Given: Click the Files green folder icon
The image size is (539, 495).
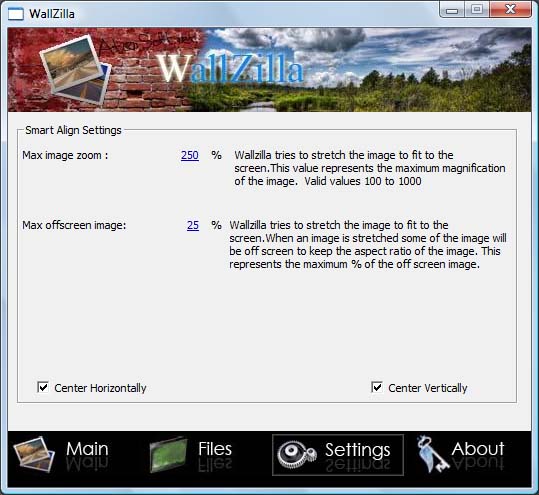Looking at the screenshot, I should [168, 454].
